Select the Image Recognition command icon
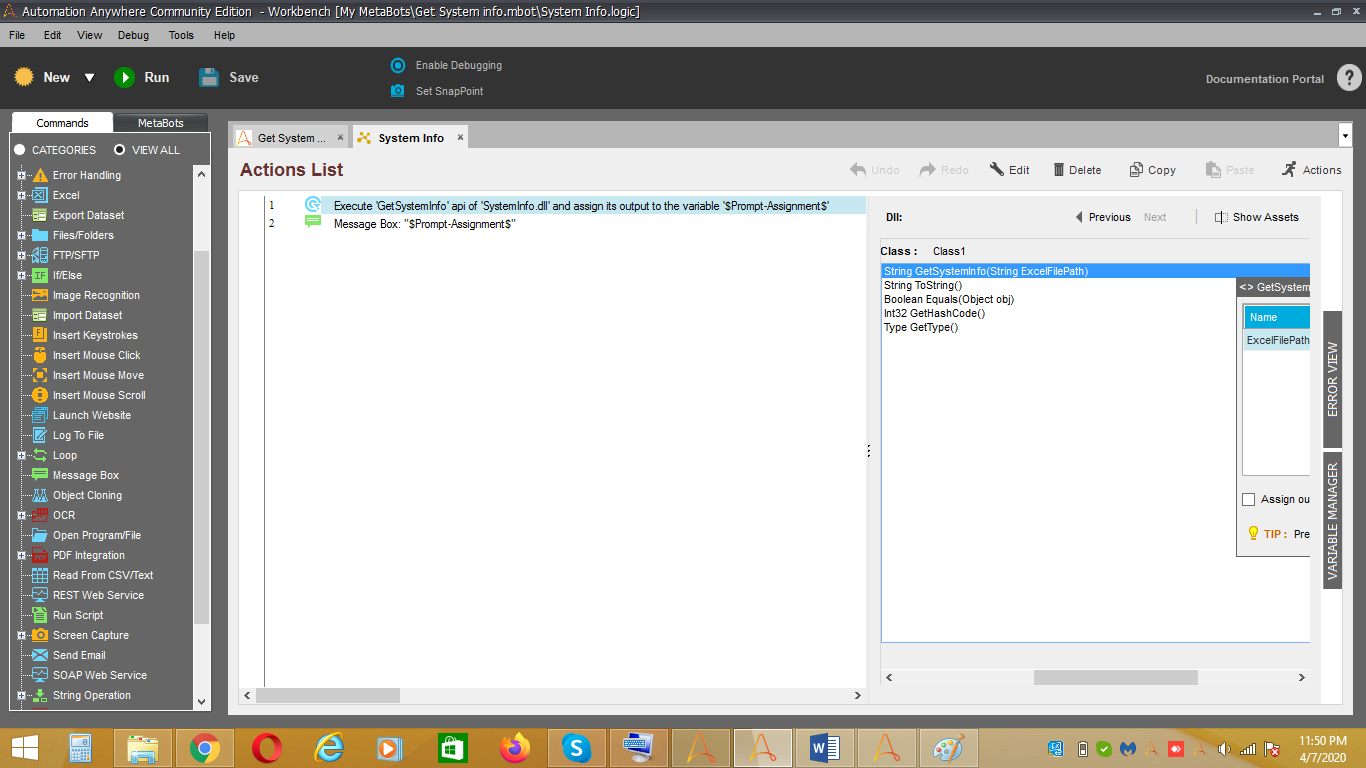Image resolution: width=1366 pixels, height=768 pixels. 40,295
